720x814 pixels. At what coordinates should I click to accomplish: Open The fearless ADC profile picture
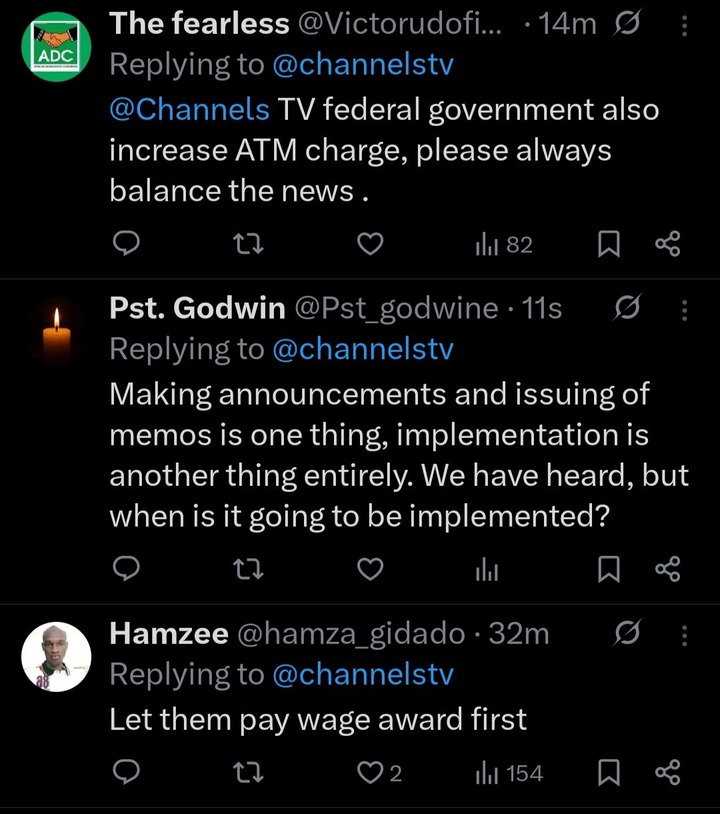[56, 48]
